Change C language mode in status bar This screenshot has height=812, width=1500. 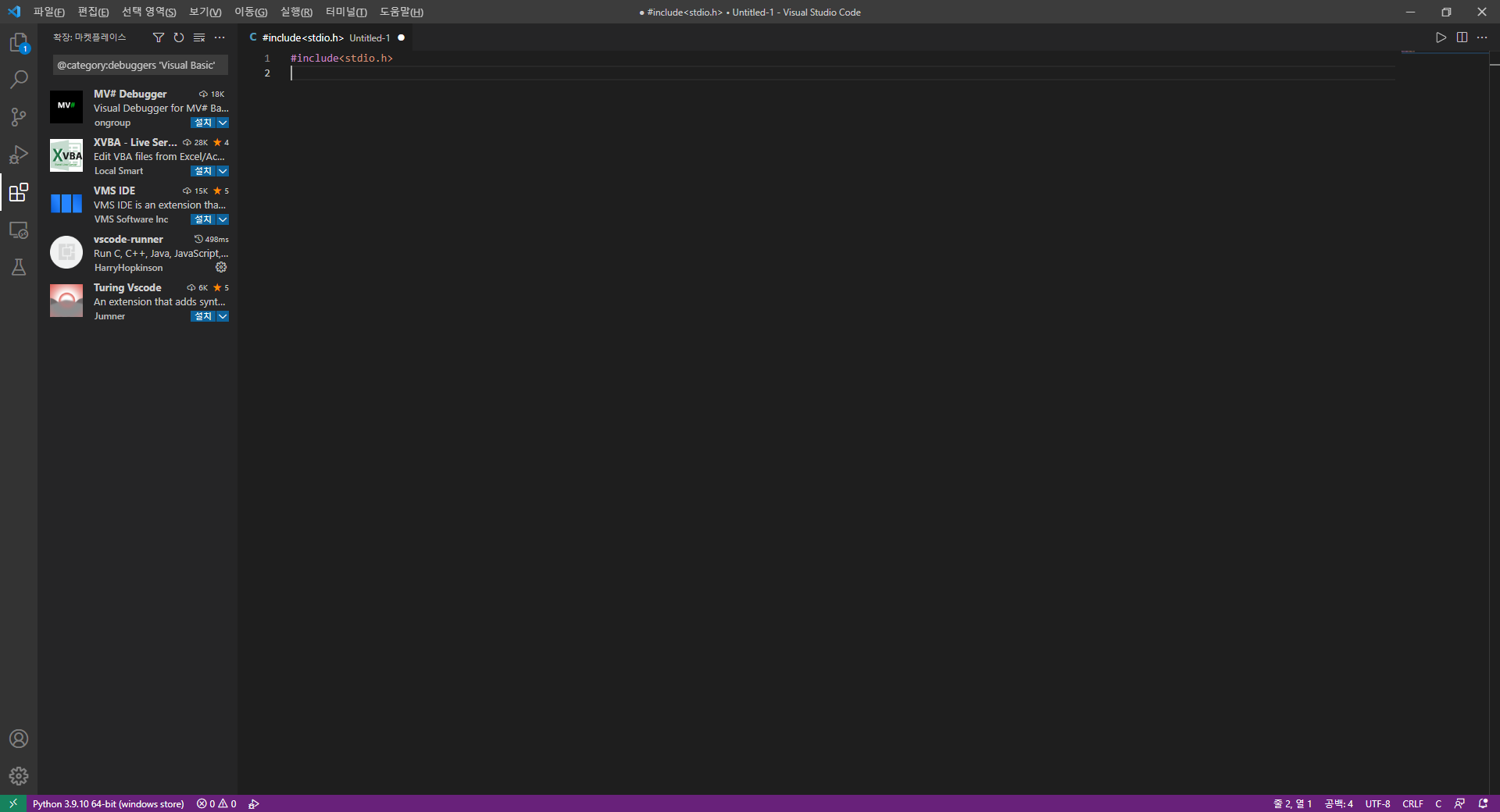(1438, 803)
